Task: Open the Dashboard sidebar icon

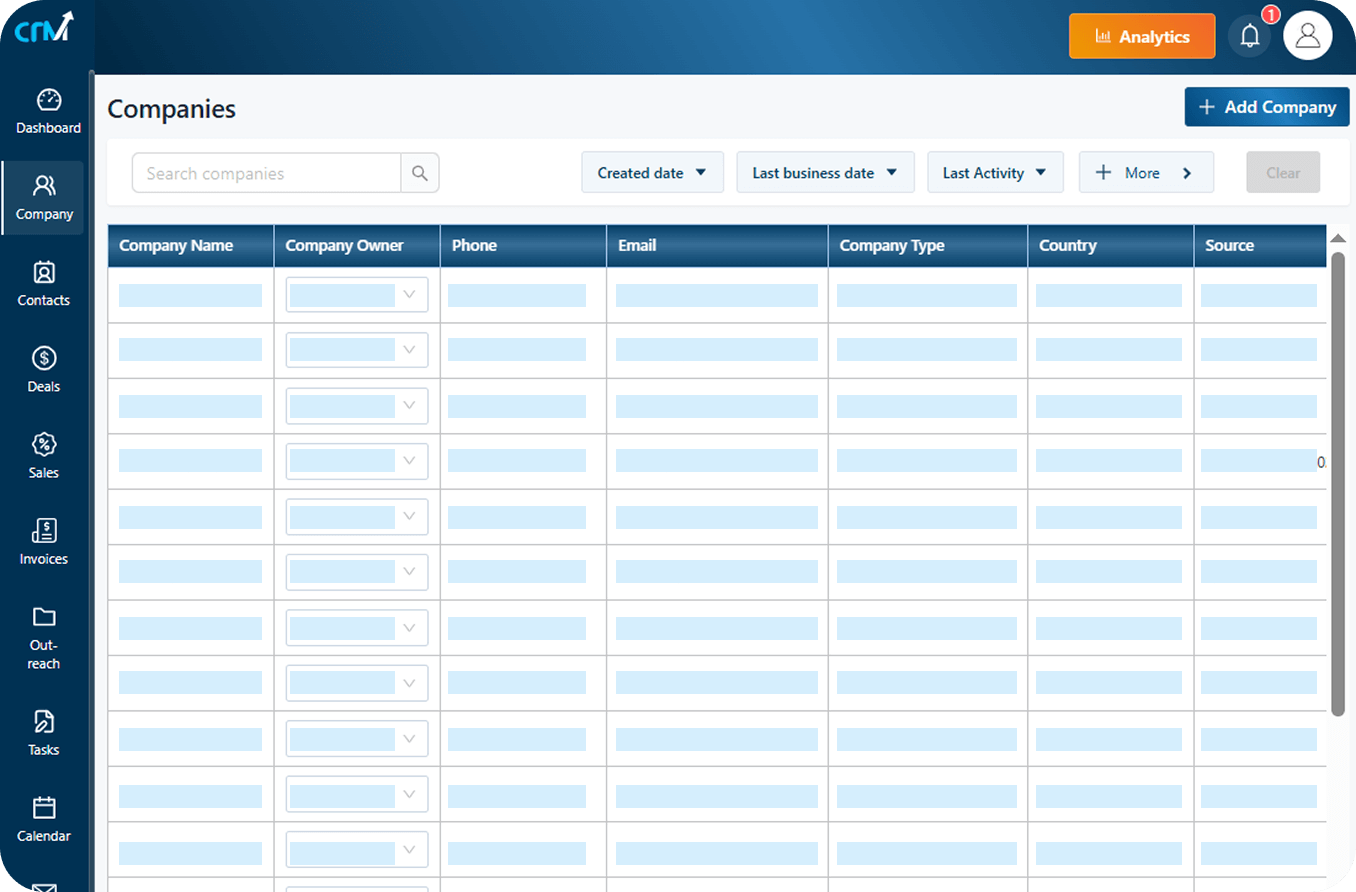Action: point(48,112)
